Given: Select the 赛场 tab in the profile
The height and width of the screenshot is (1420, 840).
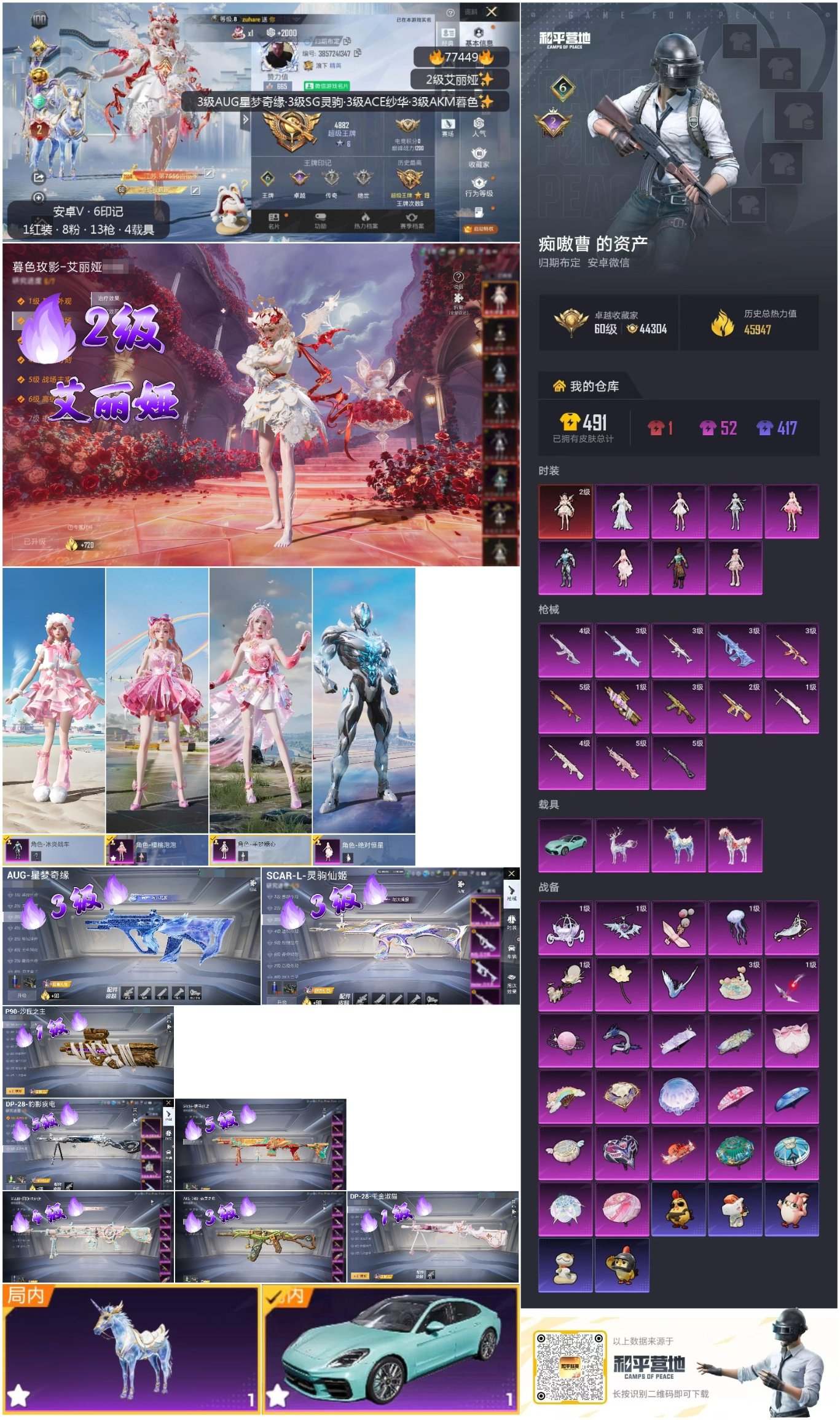Looking at the screenshot, I should pyautogui.click(x=448, y=128).
